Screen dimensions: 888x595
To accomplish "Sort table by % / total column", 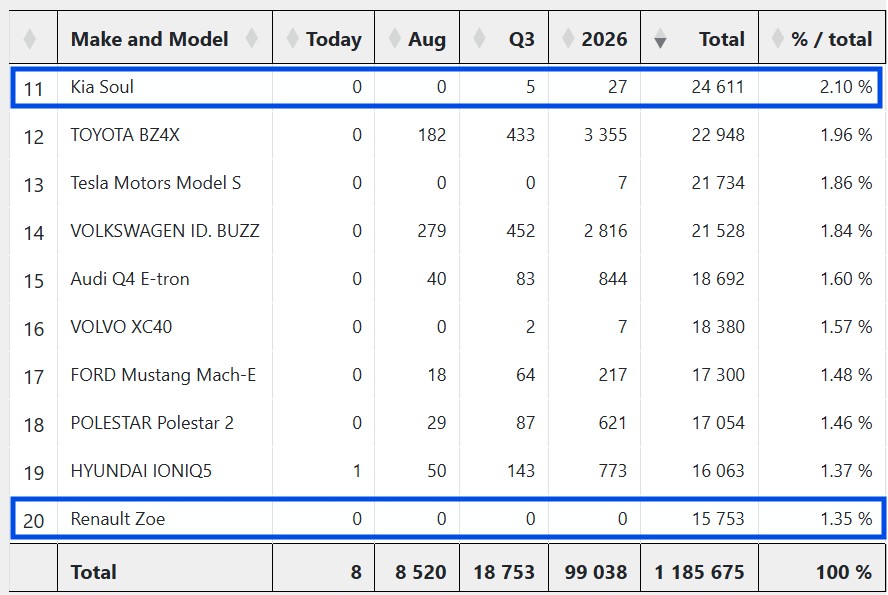I will pyautogui.click(x=822, y=39).
